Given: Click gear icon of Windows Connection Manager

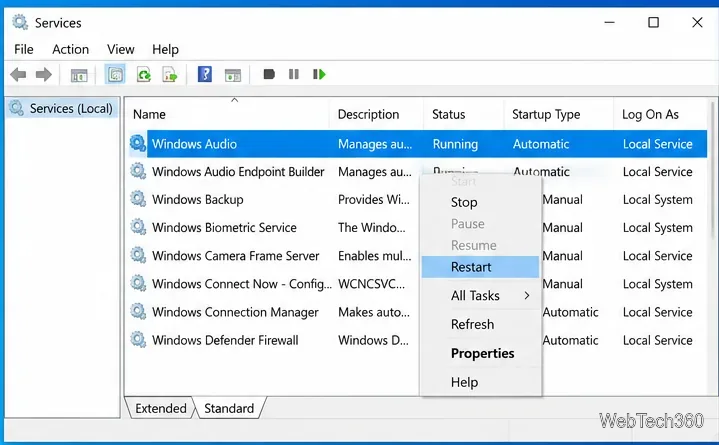Looking at the screenshot, I should click(138, 312).
